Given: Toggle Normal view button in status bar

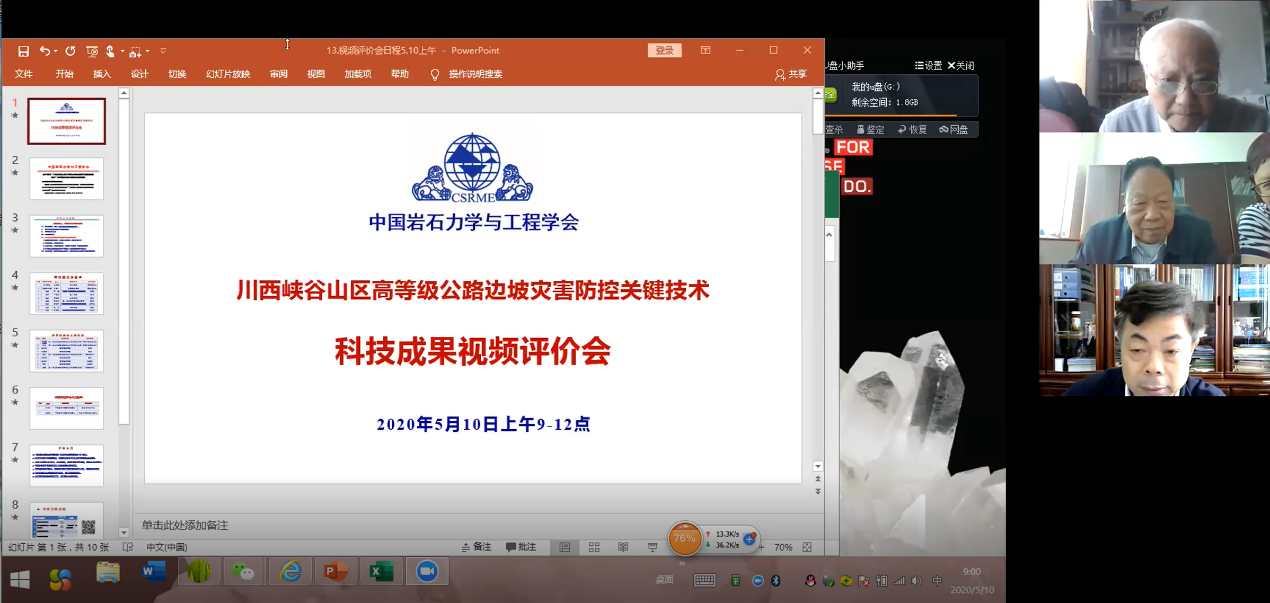Looking at the screenshot, I should click(x=565, y=547).
